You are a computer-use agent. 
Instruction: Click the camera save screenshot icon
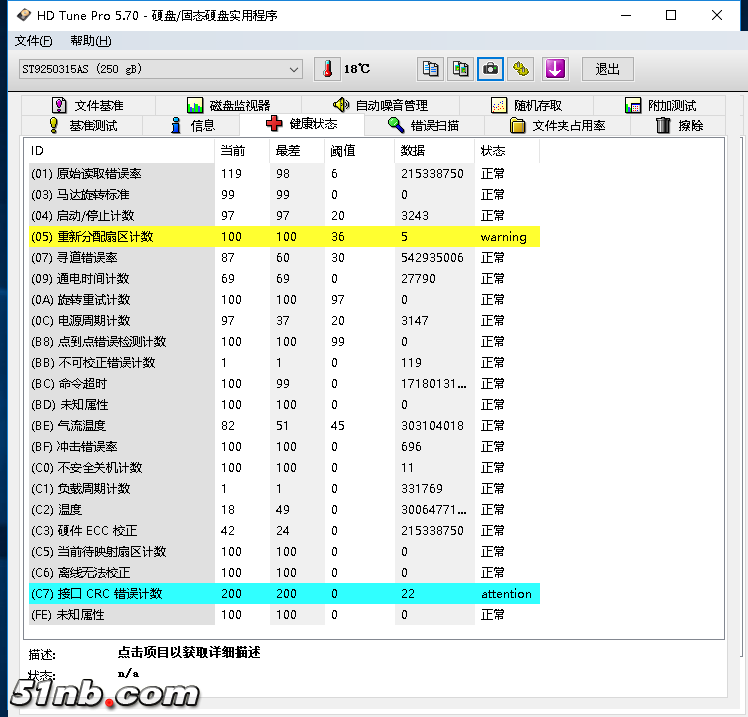(490, 69)
